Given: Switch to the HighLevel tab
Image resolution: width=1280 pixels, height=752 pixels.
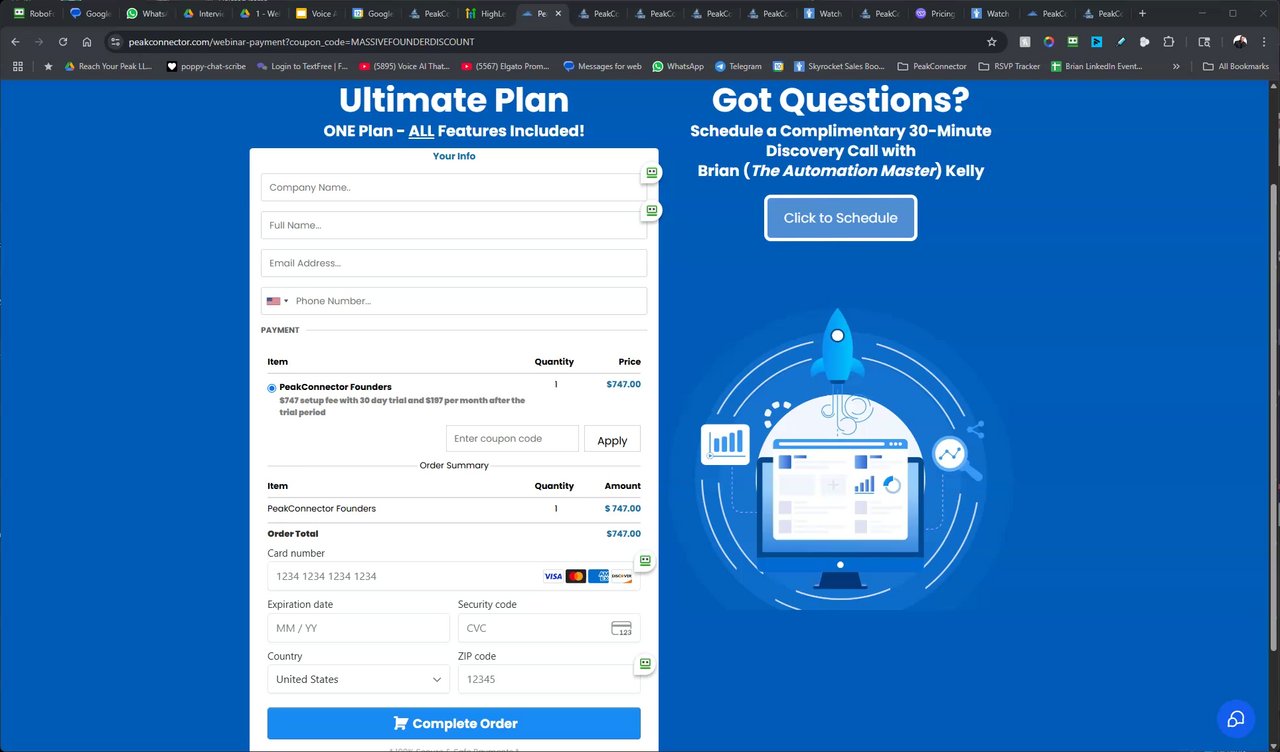Looking at the screenshot, I should pos(485,14).
